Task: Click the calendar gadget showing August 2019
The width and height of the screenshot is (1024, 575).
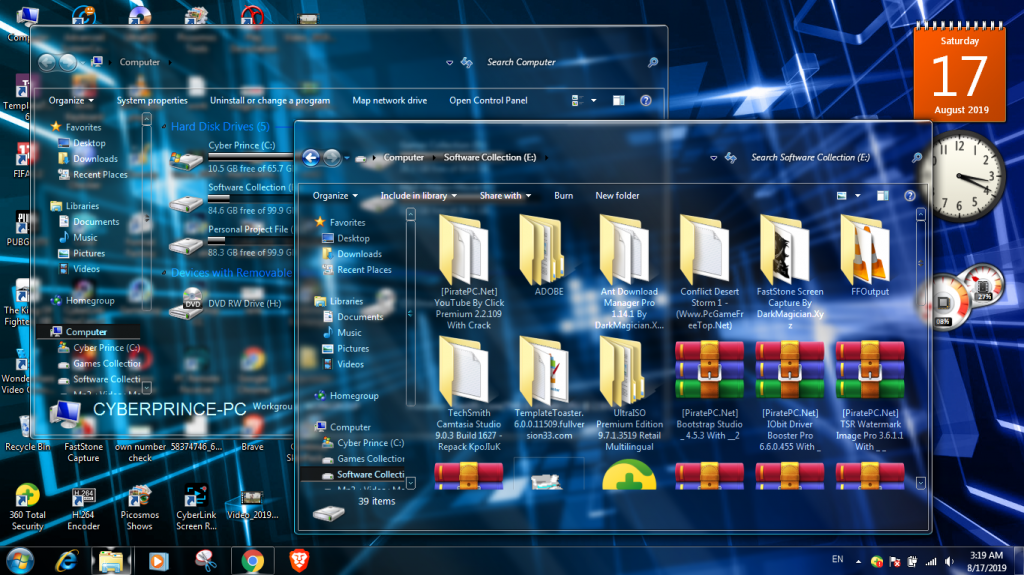Action: [959, 73]
